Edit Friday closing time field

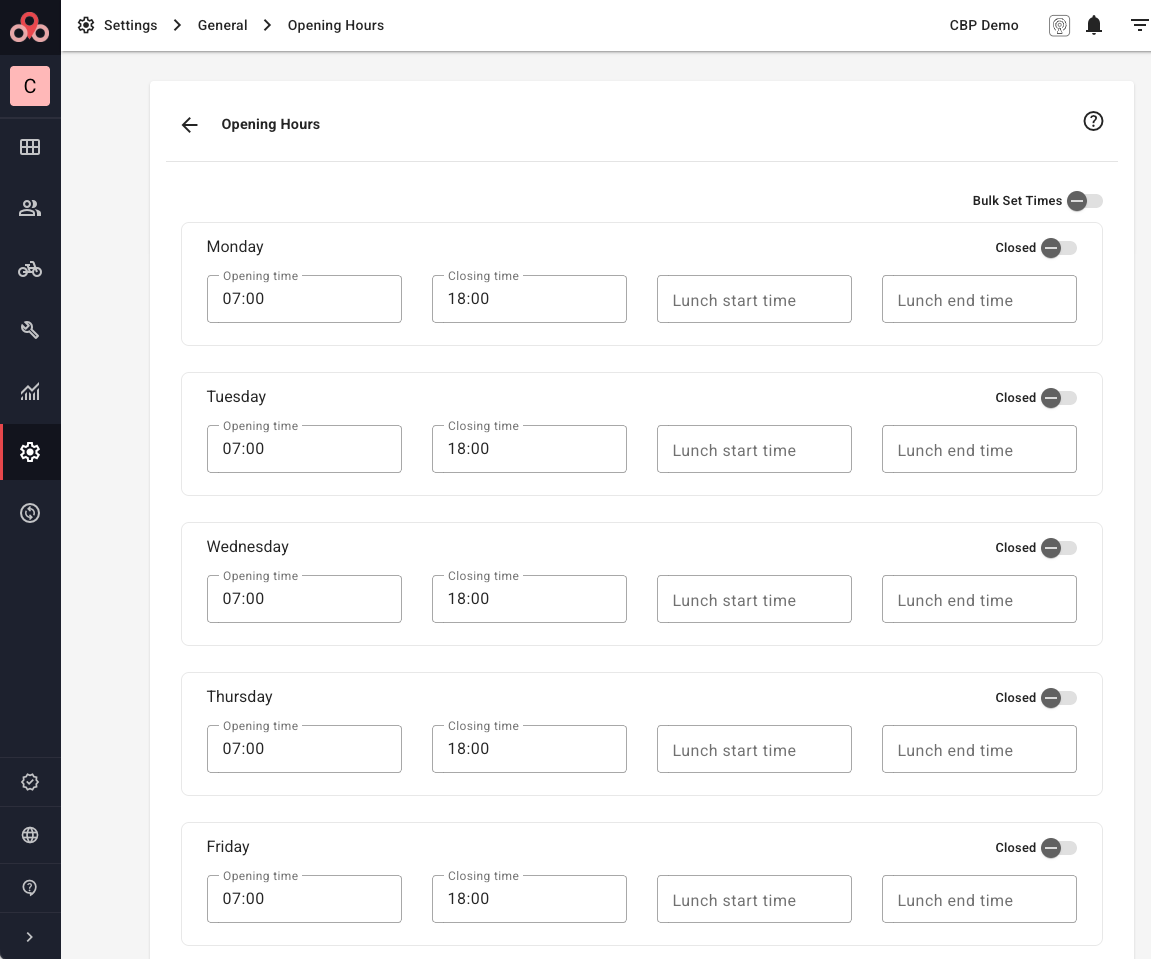tap(529, 899)
